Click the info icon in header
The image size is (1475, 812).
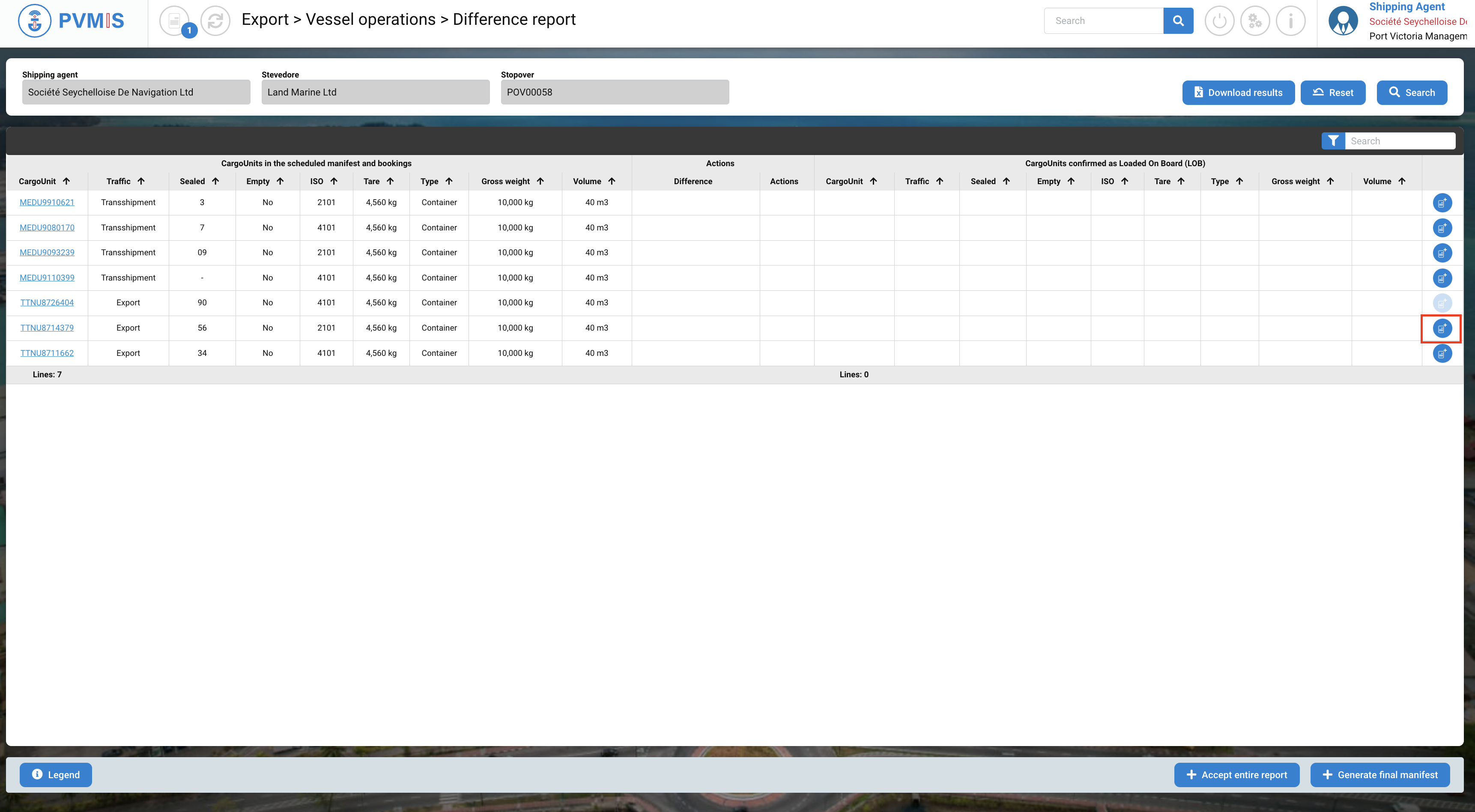click(x=1290, y=21)
